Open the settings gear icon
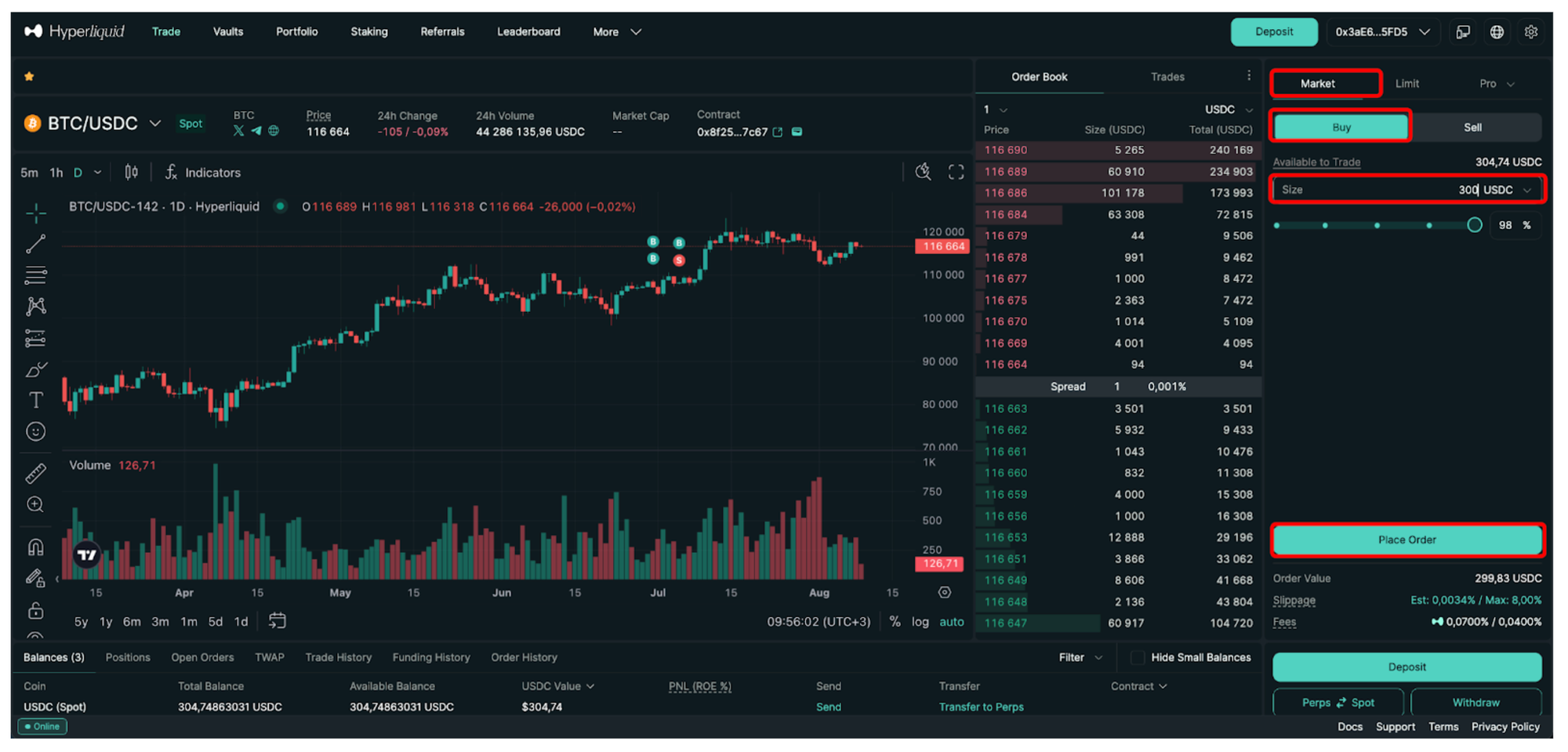The image size is (1568, 752). tap(1530, 32)
